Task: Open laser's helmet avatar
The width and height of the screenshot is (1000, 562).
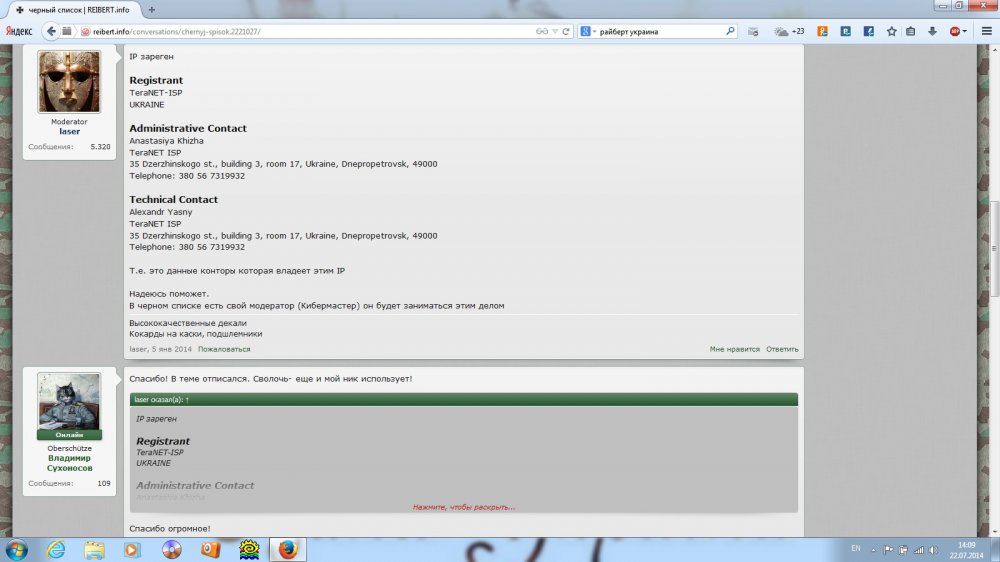Action: [69, 82]
